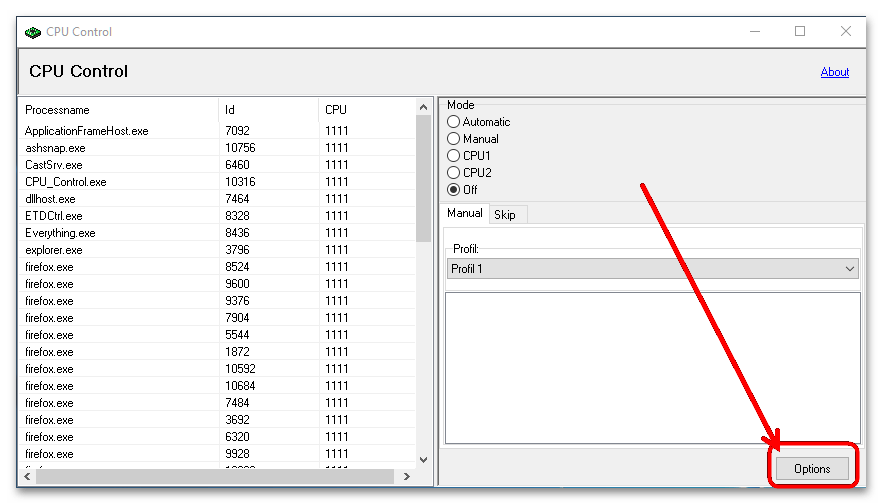Maximize the CPU Control window
The image size is (882, 504).
click(x=800, y=31)
